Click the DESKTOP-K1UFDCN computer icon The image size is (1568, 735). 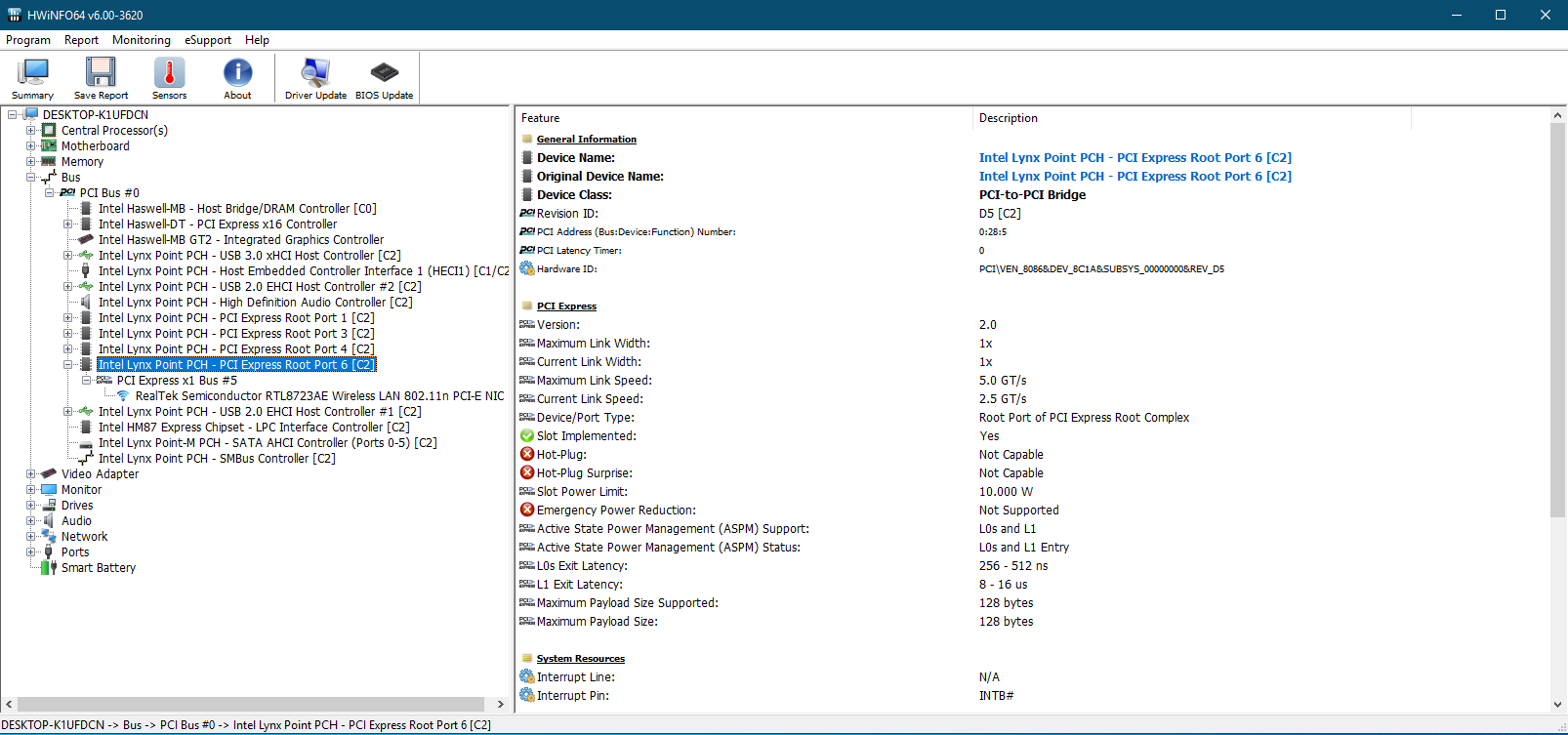click(30, 115)
